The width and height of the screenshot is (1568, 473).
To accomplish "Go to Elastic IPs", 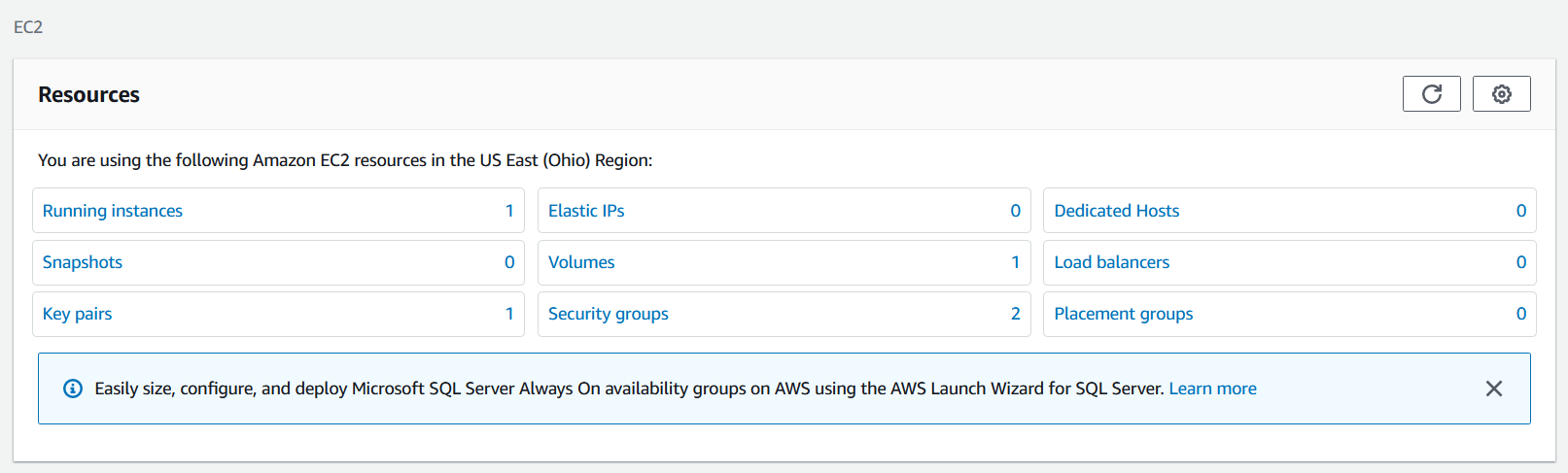I will [x=586, y=211].
